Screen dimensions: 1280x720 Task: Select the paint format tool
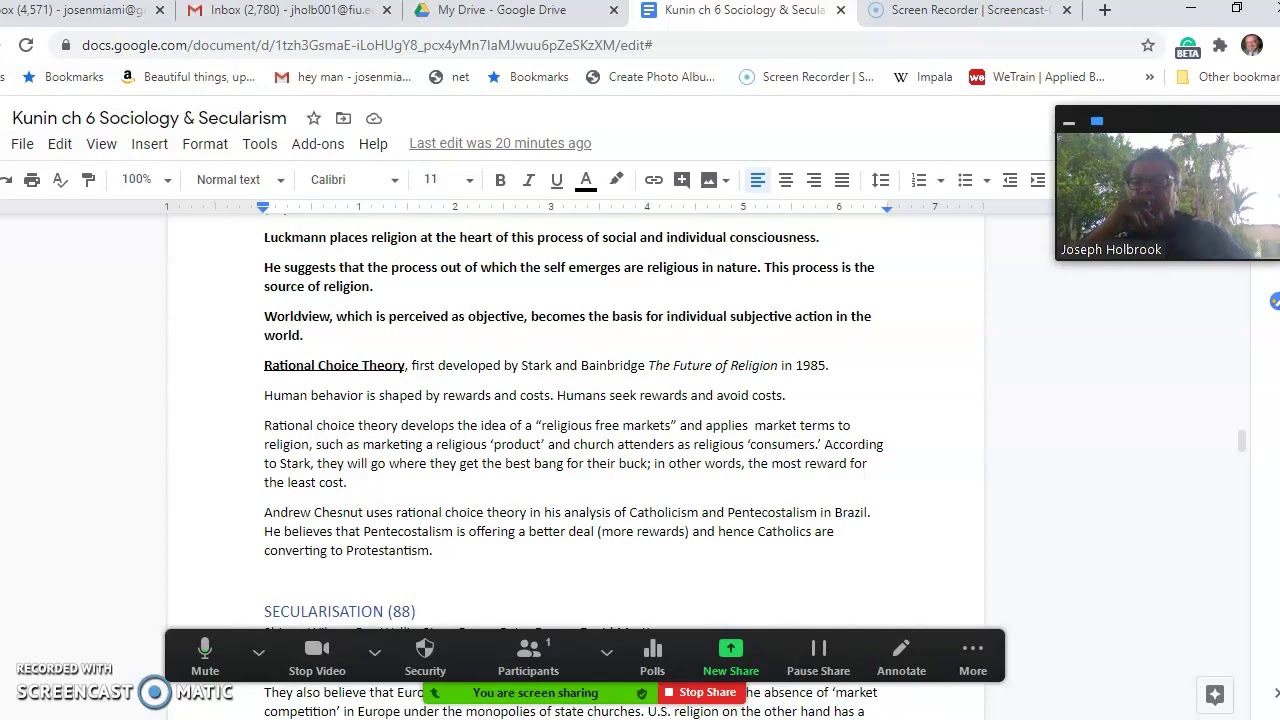click(x=88, y=180)
